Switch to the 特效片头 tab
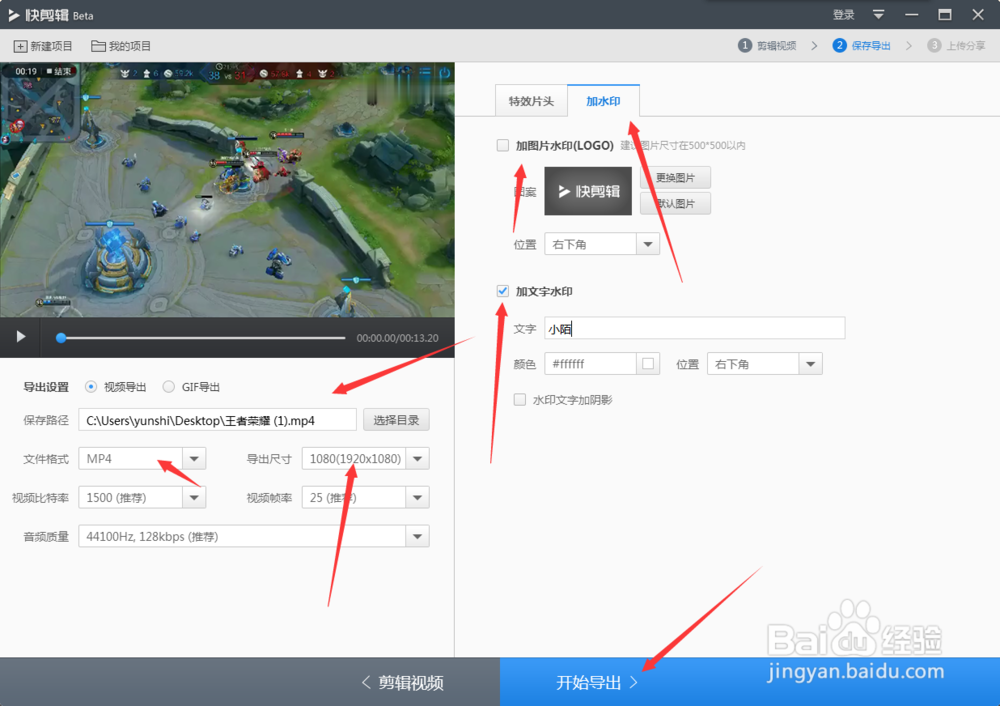The height and width of the screenshot is (706, 1000). pyautogui.click(x=531, y=101)
